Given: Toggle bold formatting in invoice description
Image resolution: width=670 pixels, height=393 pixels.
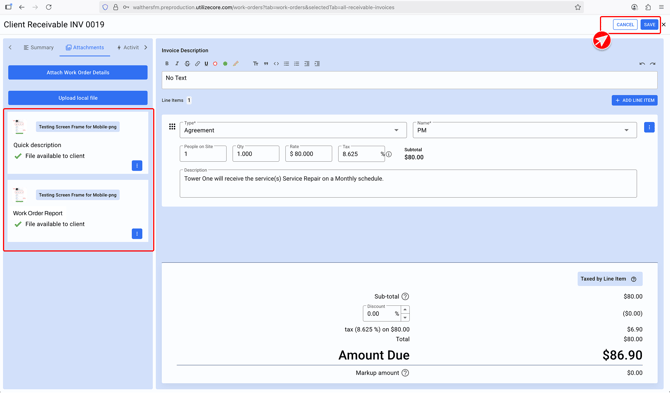Looking at the screenshot, I should coord(167,64).
